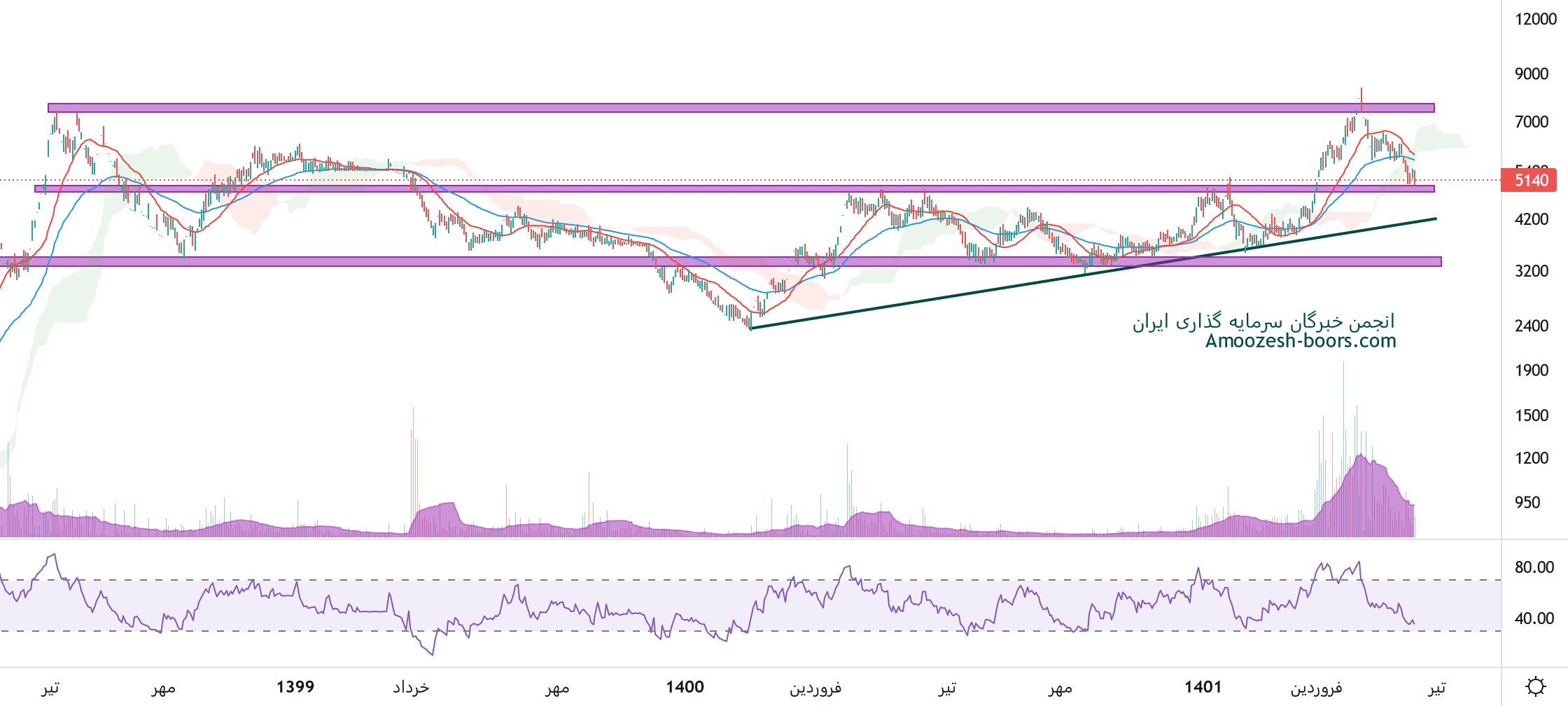The width and height of the screenshot is (1568, 706).
Task: Click the 80.00 level on RSI axis
Action: pos(1534,567)
